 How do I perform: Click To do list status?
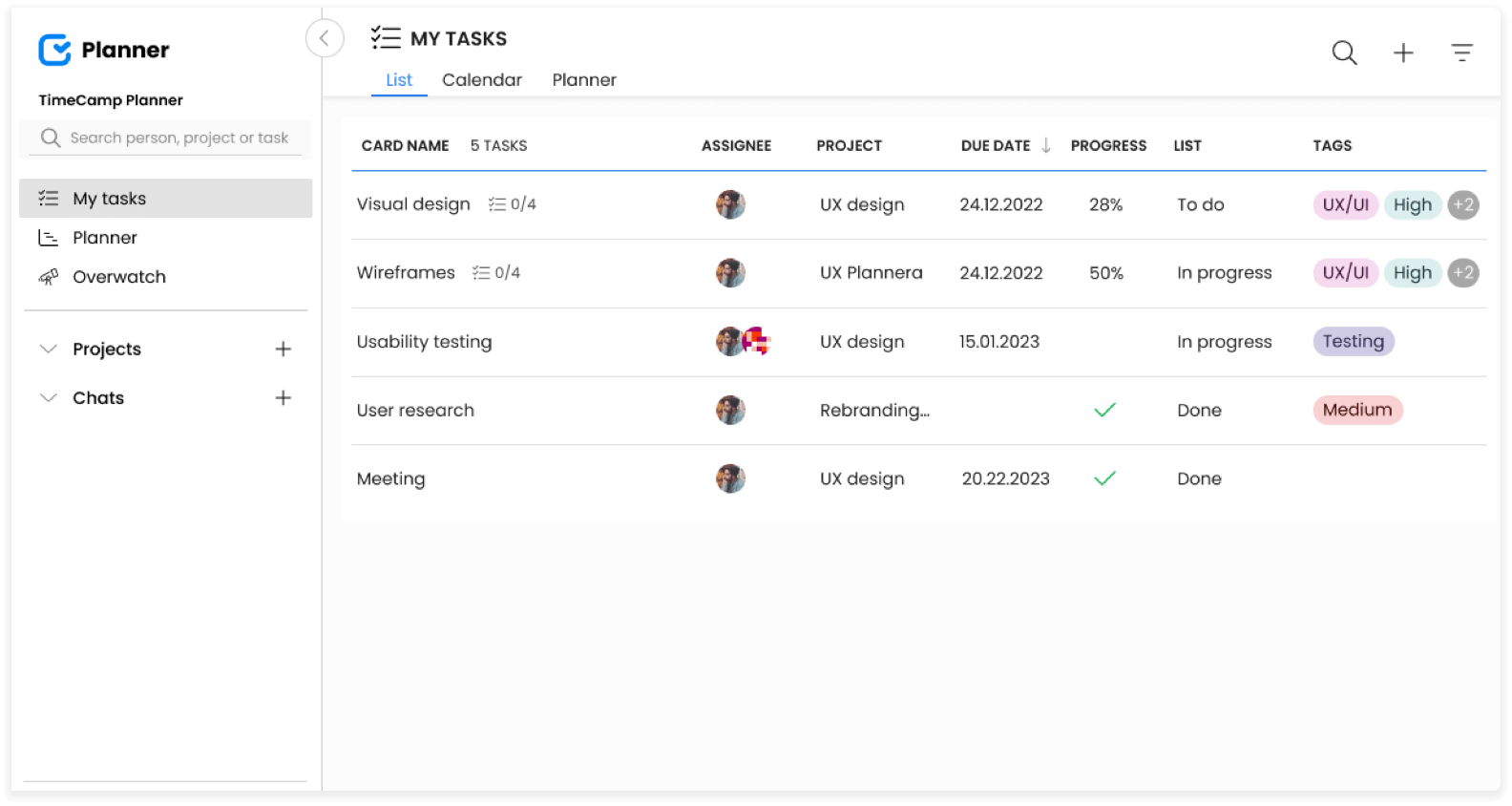click(1200, 204)
